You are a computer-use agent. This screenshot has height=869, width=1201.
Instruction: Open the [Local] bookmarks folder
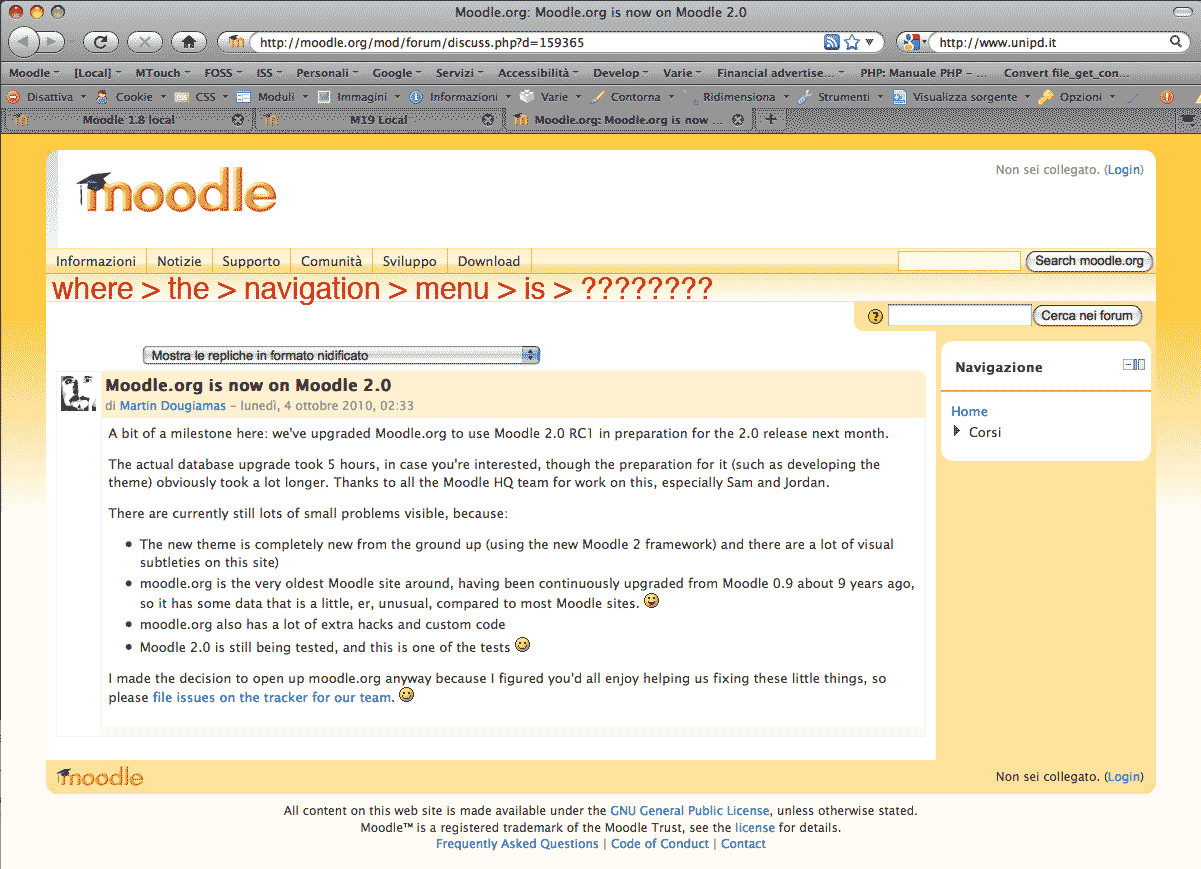tap(98, 73)
